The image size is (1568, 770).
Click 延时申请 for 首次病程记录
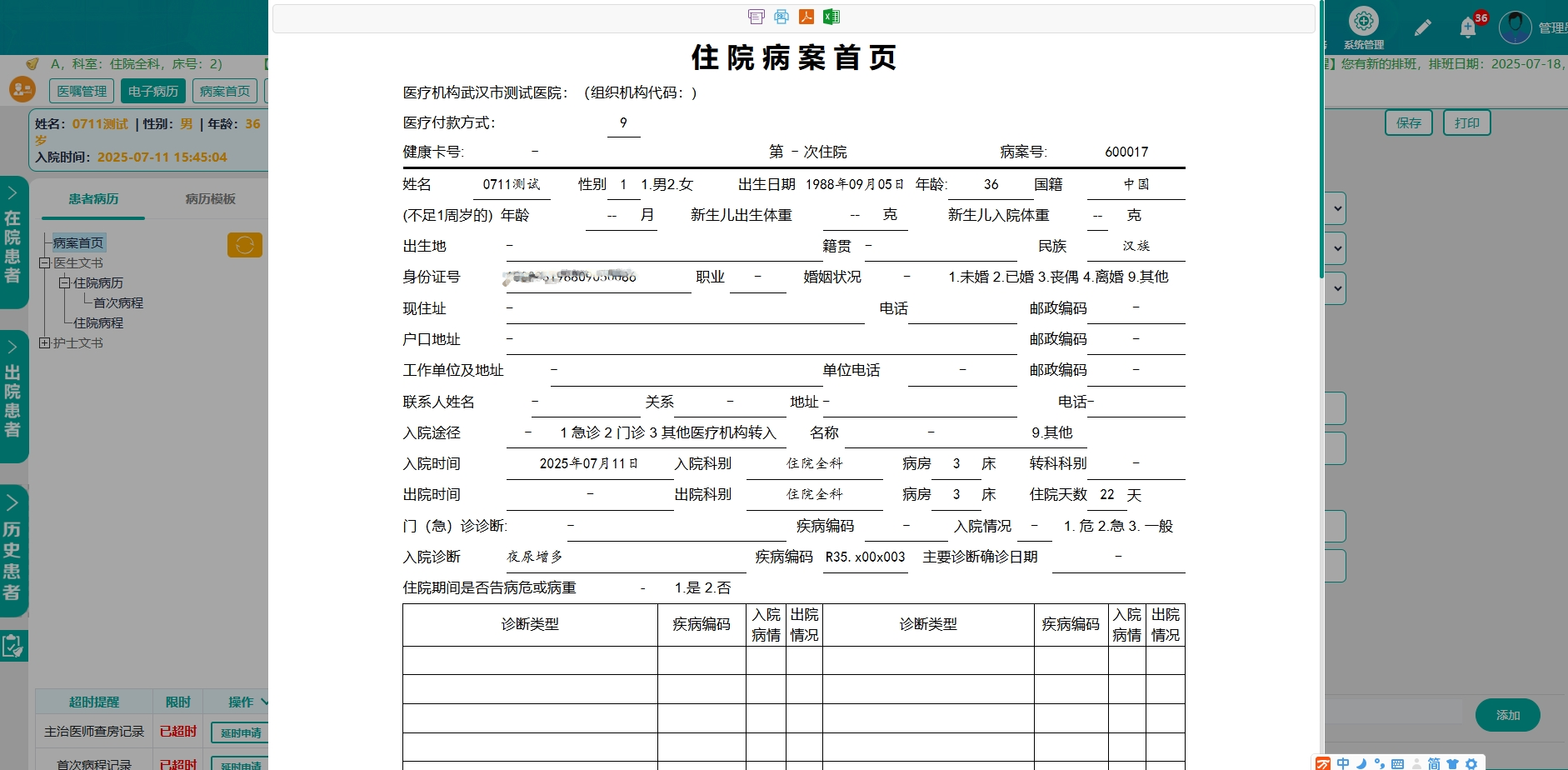tap(241, 765)
